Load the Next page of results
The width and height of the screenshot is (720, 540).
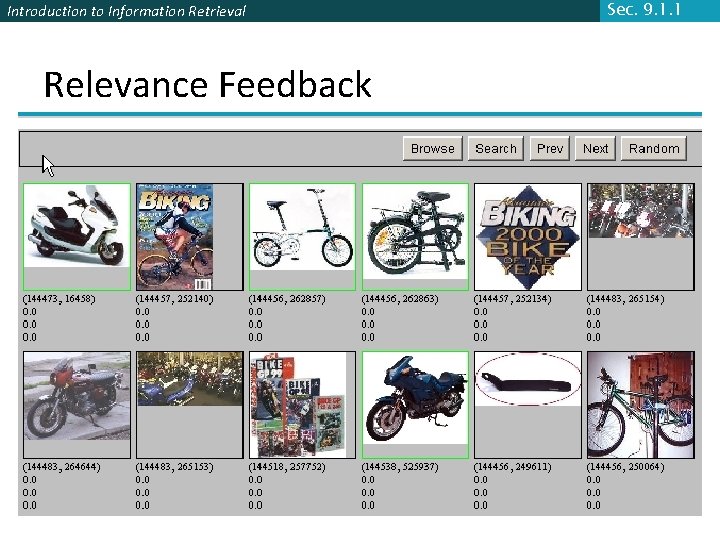[595, 148]
